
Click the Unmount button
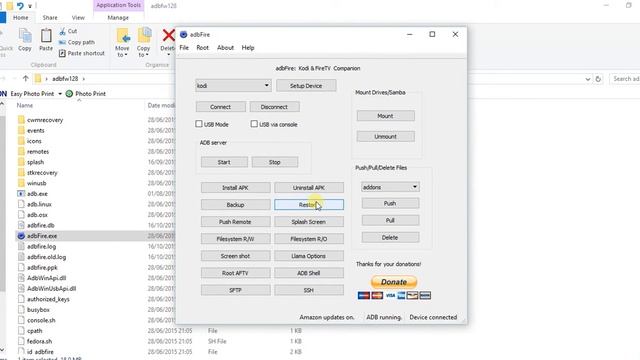(x=386, y=136)
